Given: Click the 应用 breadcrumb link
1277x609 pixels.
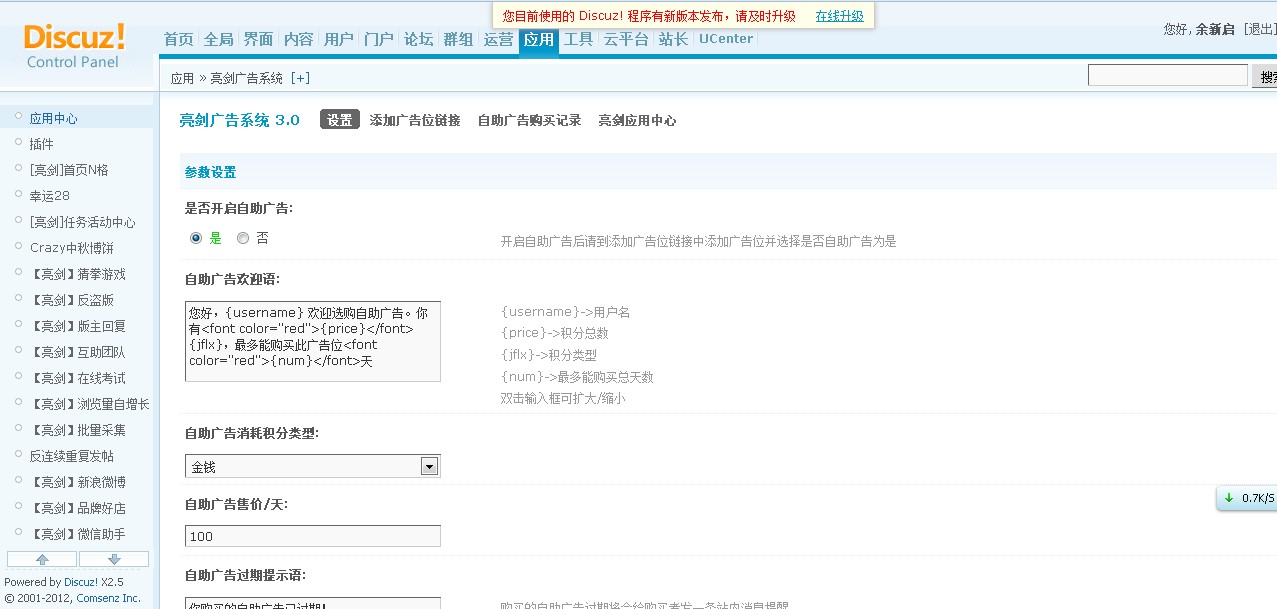Looking at the screenshot, I should click(x=182, y=78).
